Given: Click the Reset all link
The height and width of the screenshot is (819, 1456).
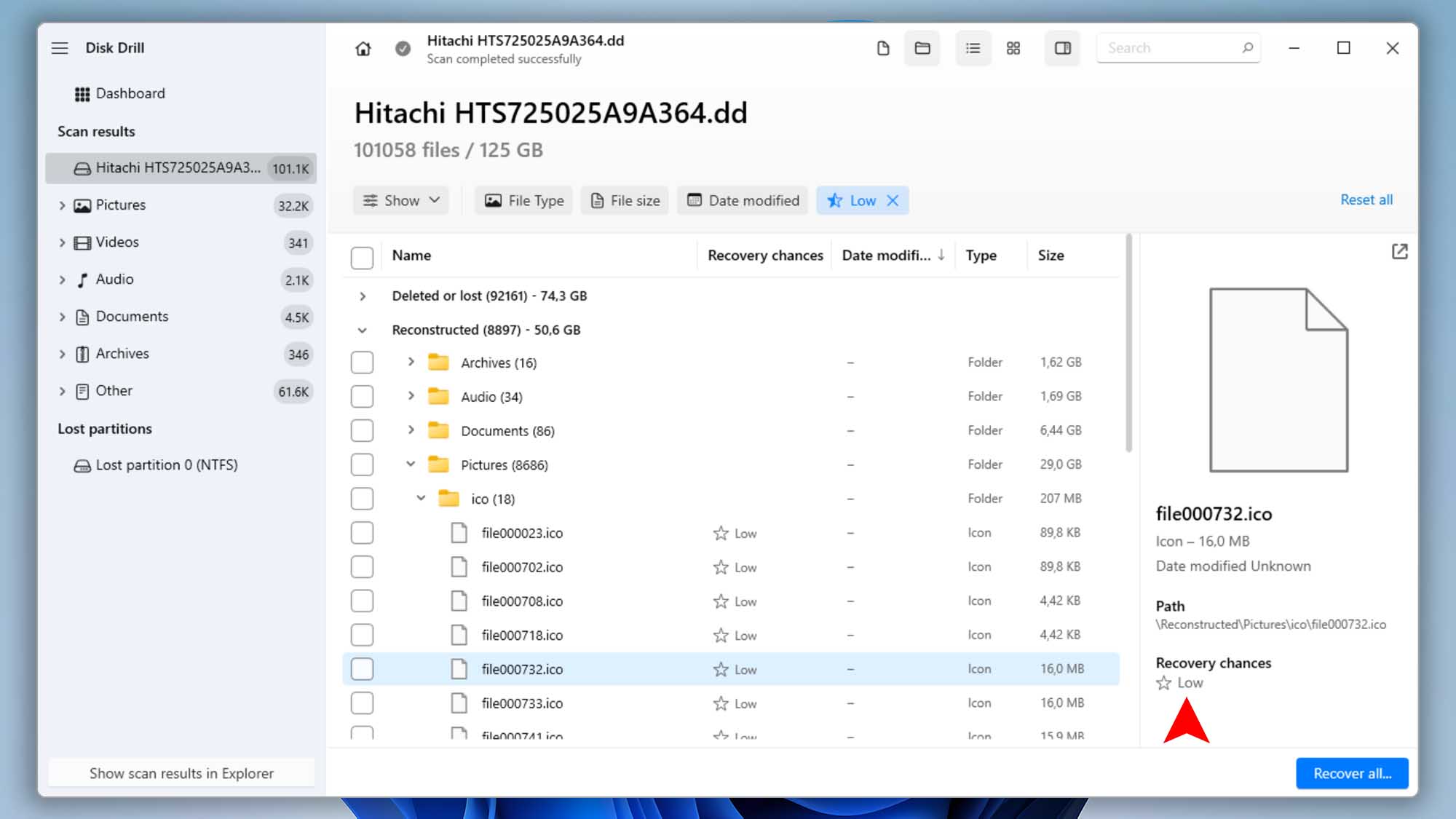Looking at the screenshot, I should (x=1366, y=200).
